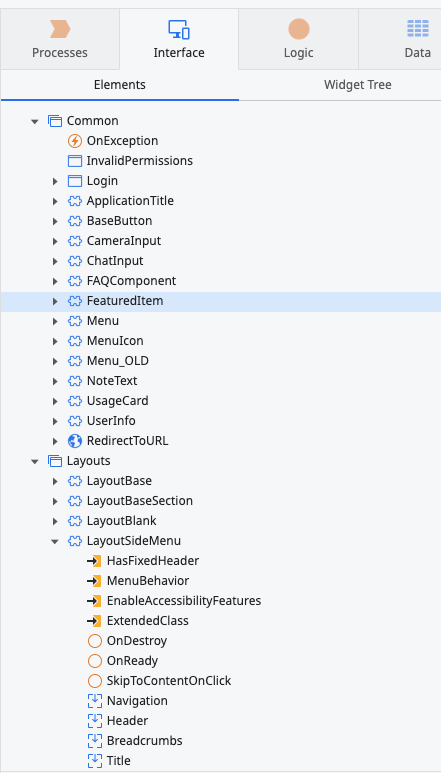Switch to the Widget Tree tab
Screen dimensions: 441x773
coord(358,85)
